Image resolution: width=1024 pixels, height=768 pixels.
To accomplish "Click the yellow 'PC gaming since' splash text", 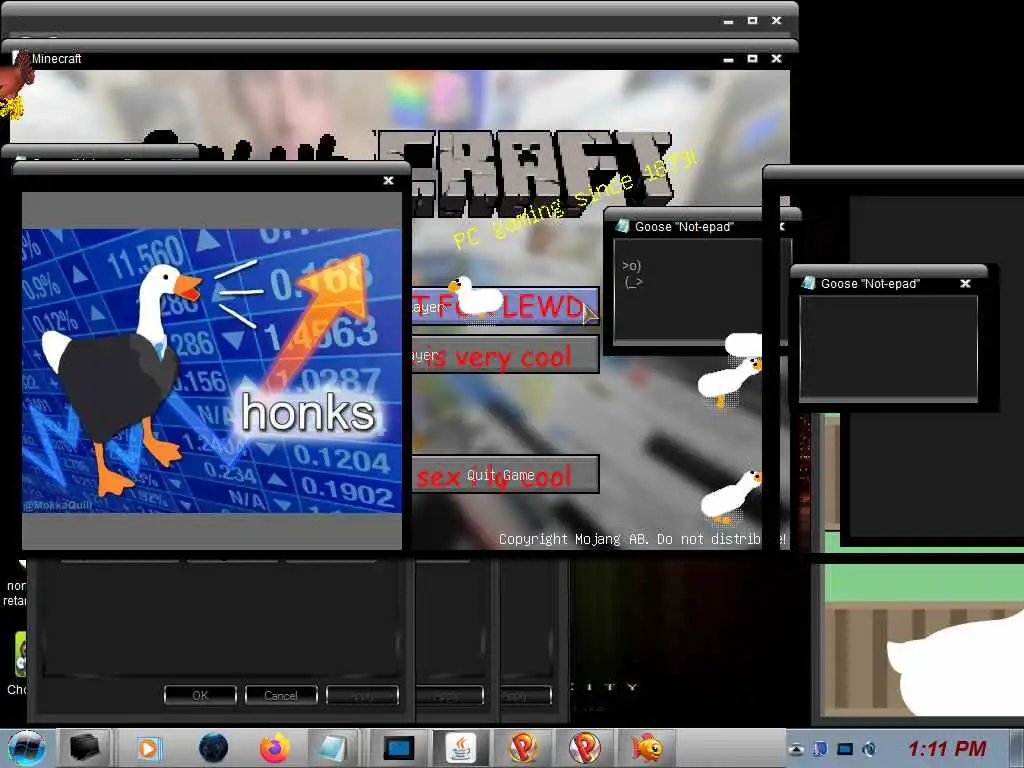I will click(x=575, y=199).
